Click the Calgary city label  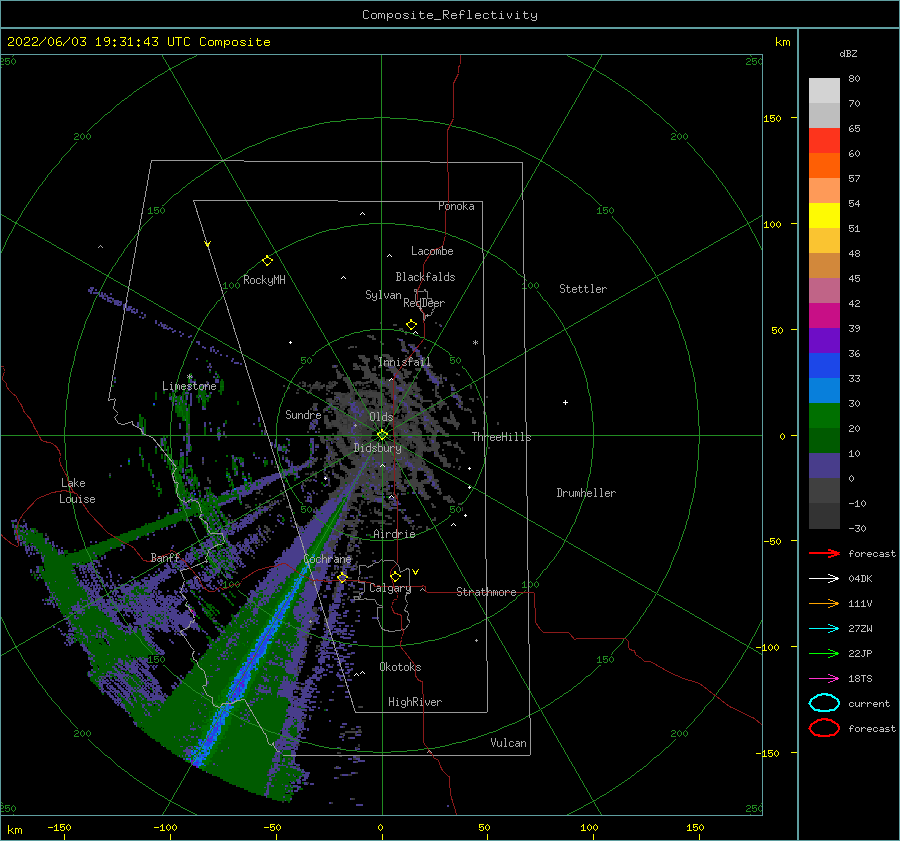[390, 588]
